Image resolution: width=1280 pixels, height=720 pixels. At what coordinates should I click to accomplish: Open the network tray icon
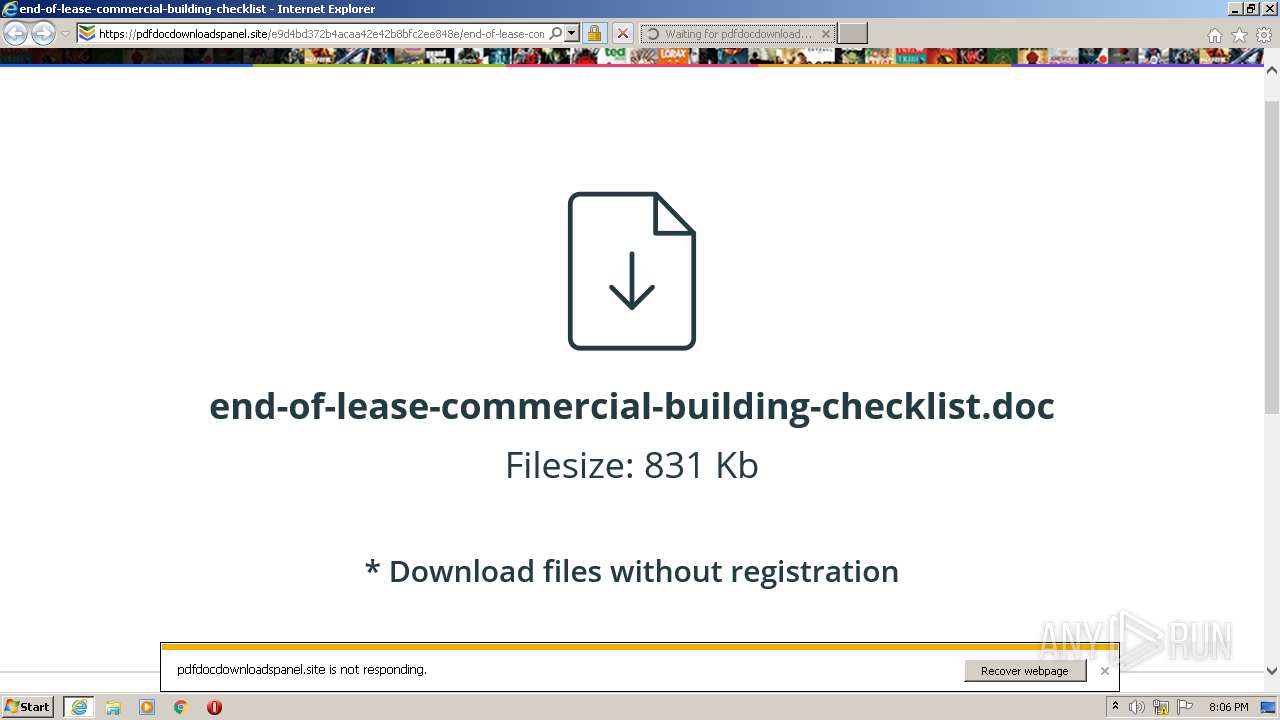pos(1161,707)
